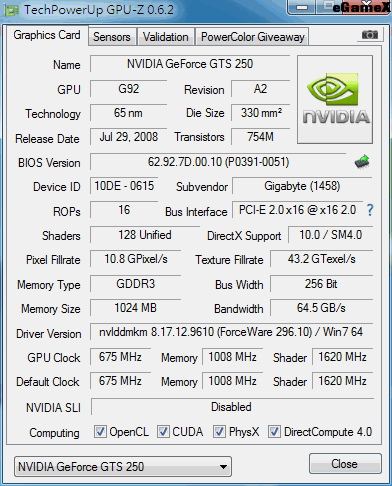Click the Default Clock row Shader 1620 MHz field

[342, 381]
